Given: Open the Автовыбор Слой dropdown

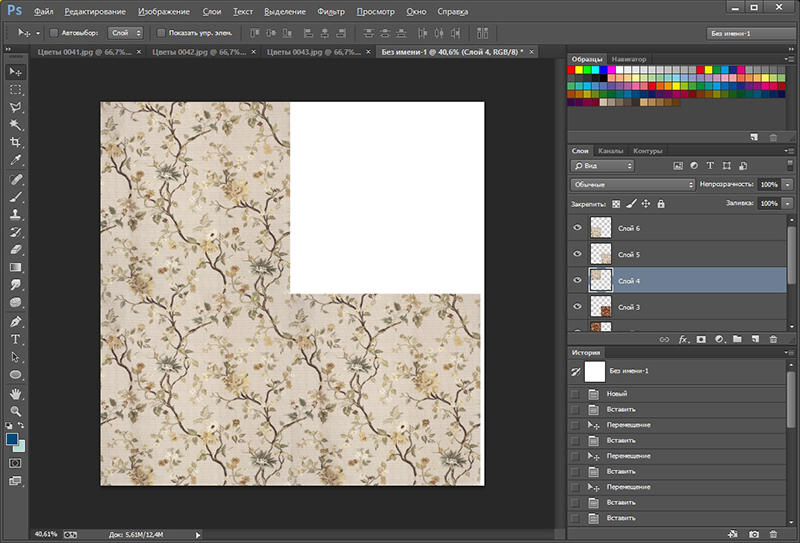Looking at the screenshot, I should click(x=125, y=33).
